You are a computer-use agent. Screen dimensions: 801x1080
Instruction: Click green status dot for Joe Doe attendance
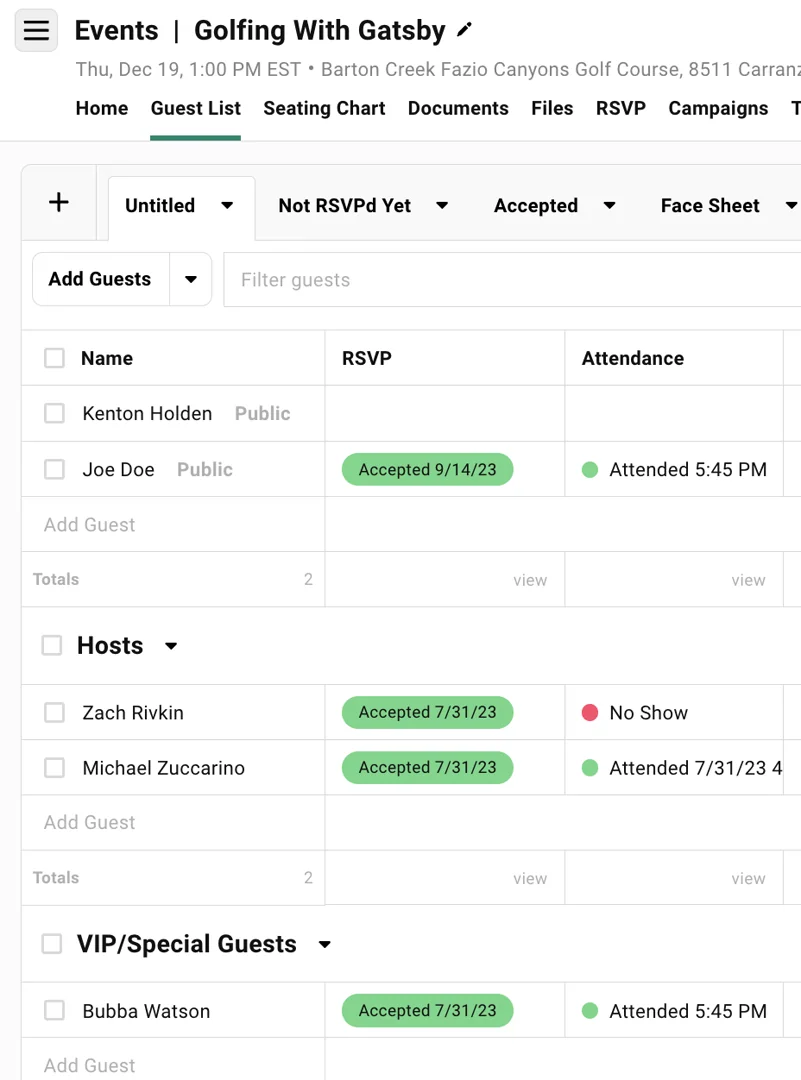[x=590, y=470]
